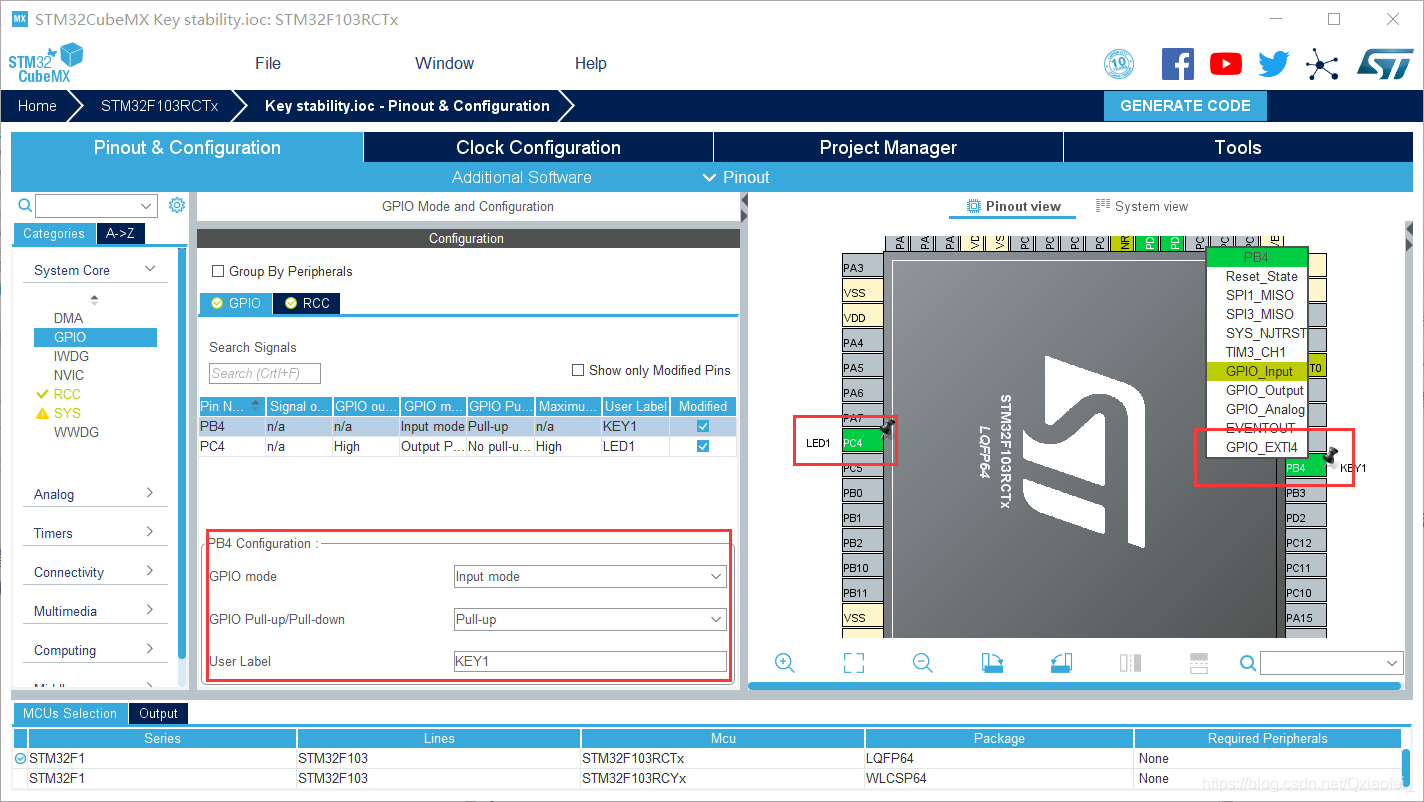The image size is (1424, 802).
Task: Click the User Label input field
Action: coord(590,661)
